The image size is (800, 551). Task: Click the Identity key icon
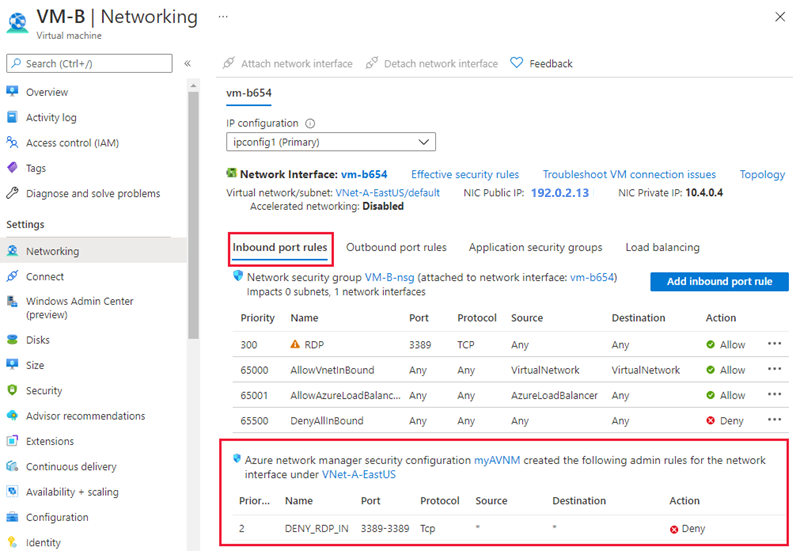tap(12, 542)
